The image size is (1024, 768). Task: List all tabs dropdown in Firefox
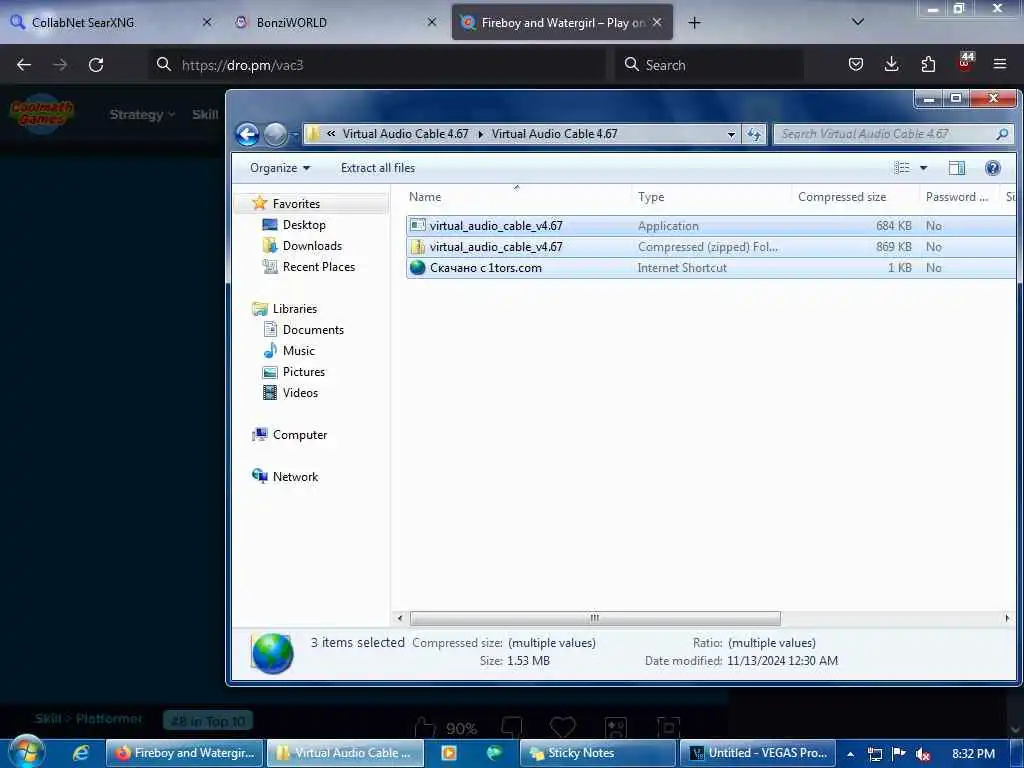[x=858, y=22]
